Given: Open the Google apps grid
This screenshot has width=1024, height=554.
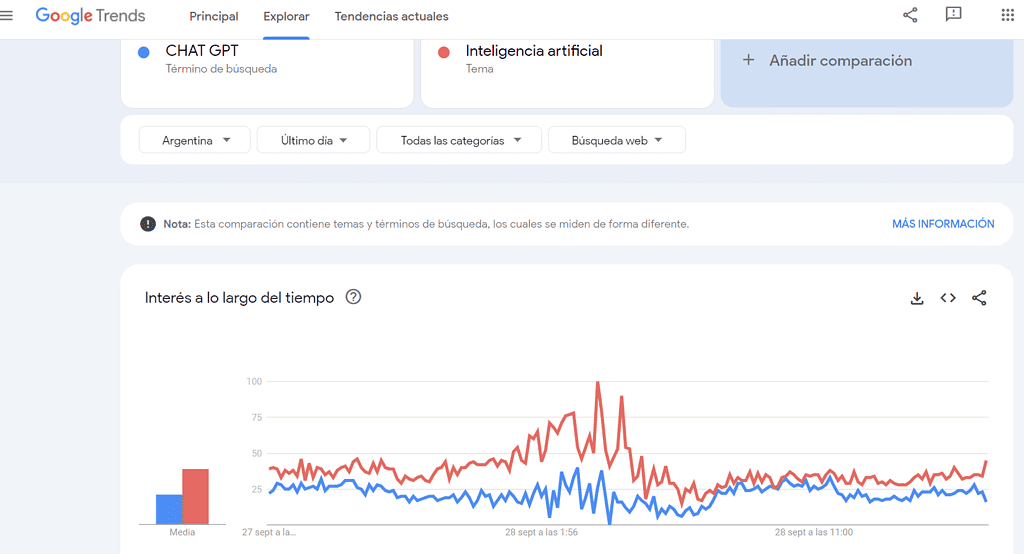Looking at the screenshot, I should pos(1007,15).
